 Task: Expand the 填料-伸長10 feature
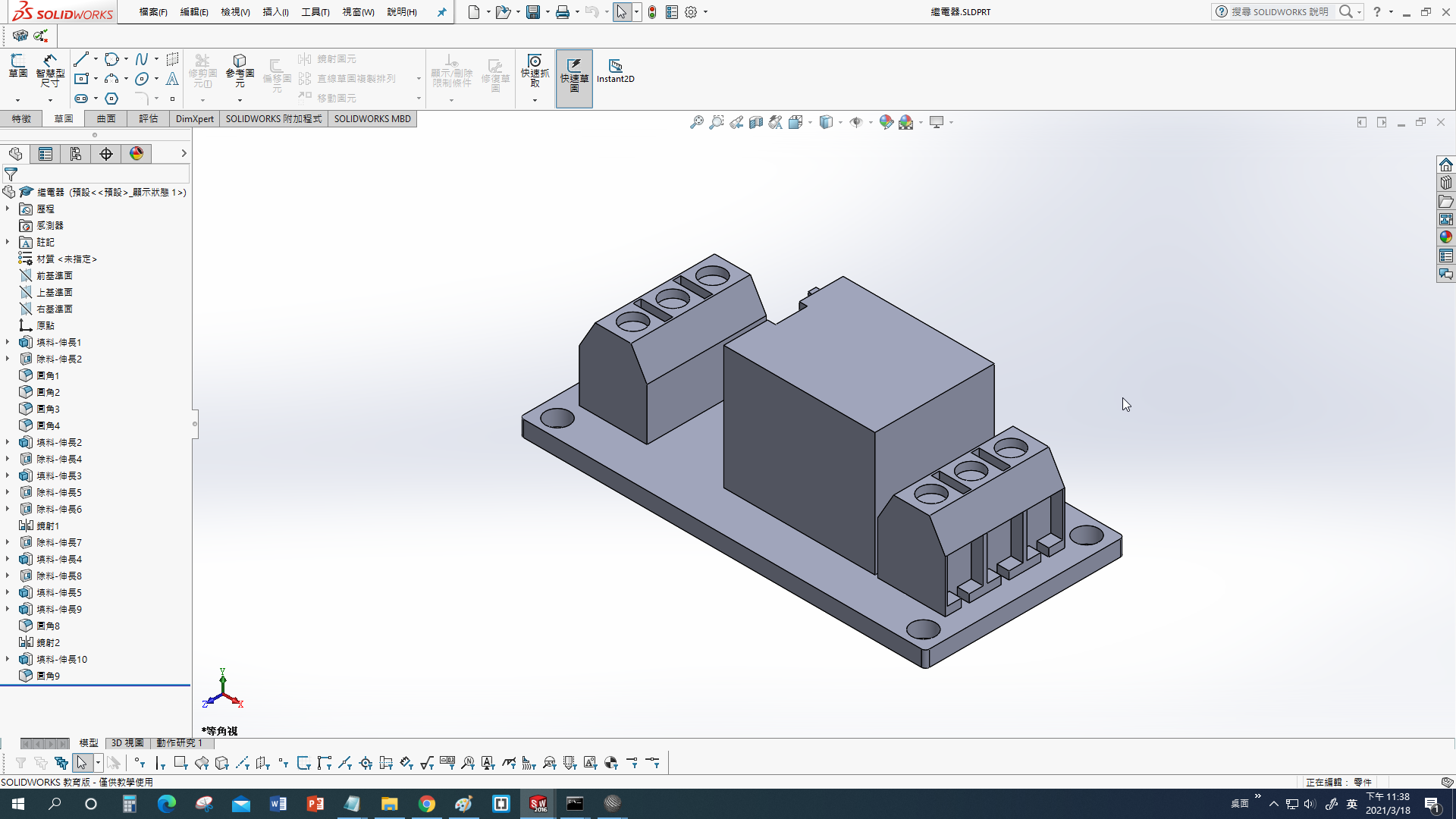click(x=8, y=659)
